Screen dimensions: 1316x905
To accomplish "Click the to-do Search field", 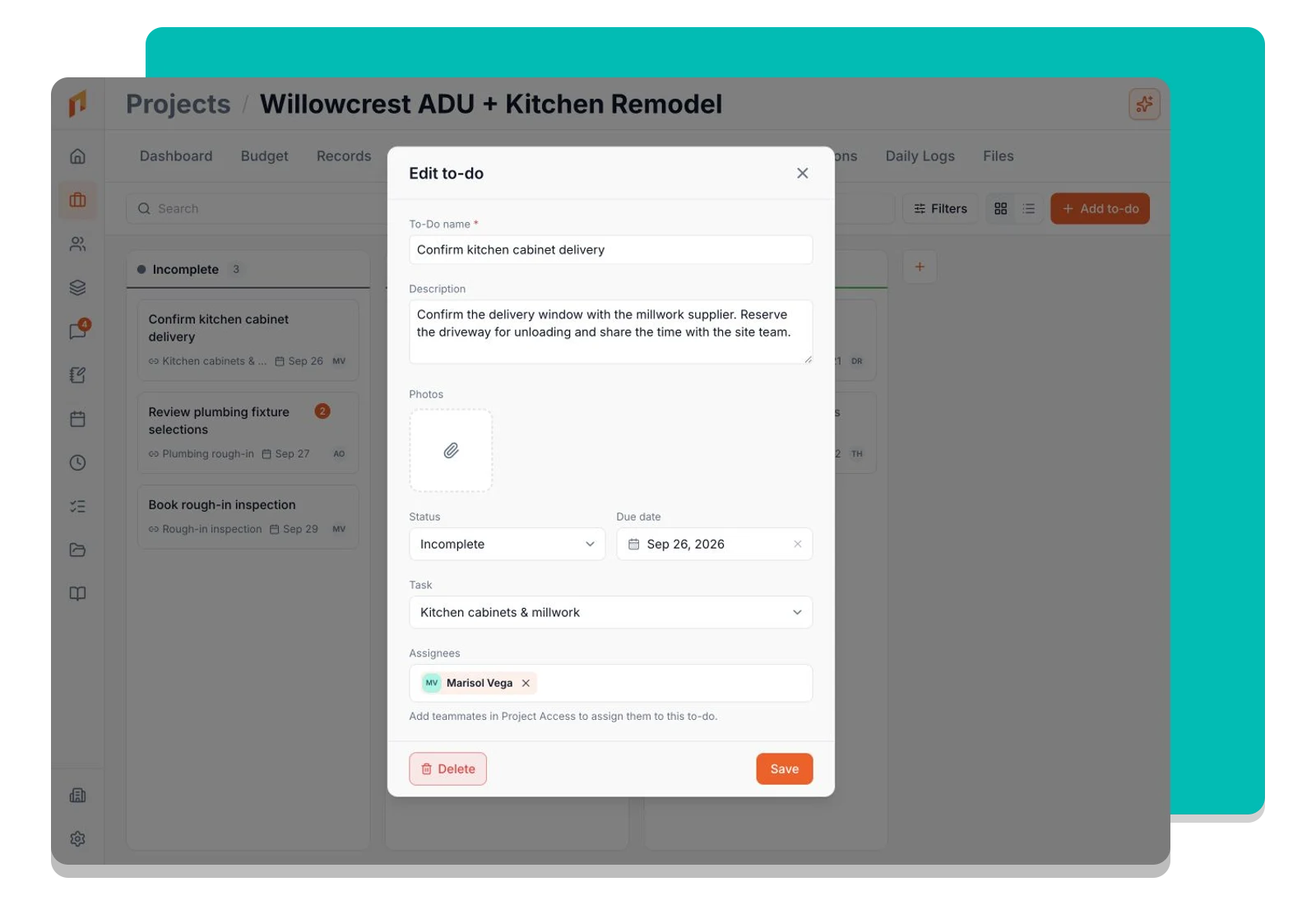I will click(x=256, y=209).
